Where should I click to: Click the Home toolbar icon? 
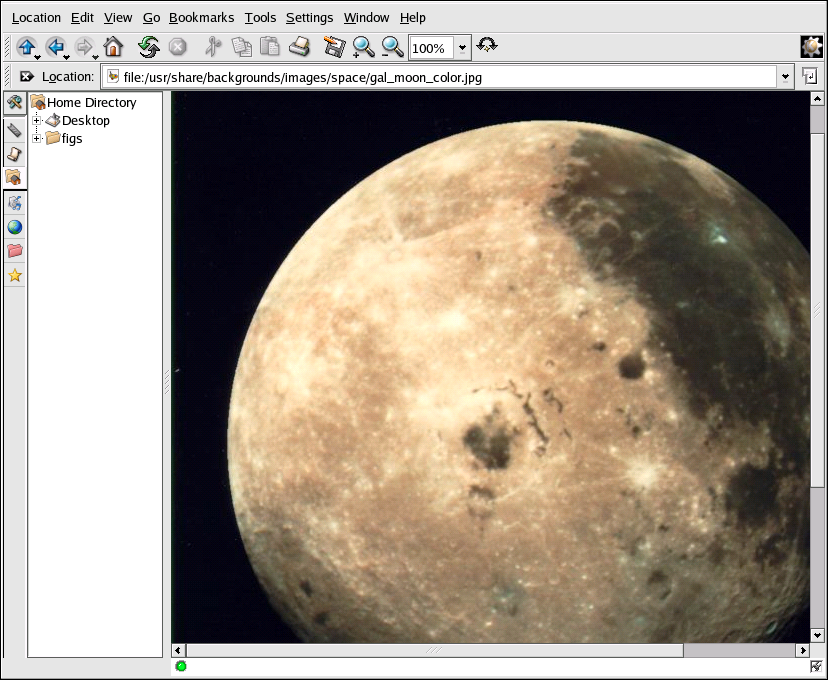coord(113,47)
